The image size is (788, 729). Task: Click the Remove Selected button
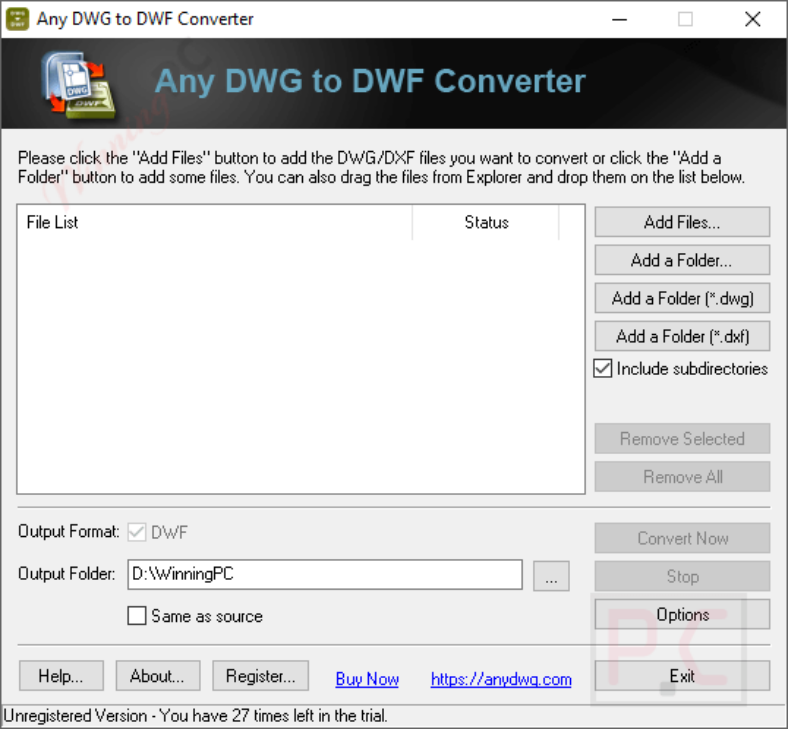coord(682,439)
